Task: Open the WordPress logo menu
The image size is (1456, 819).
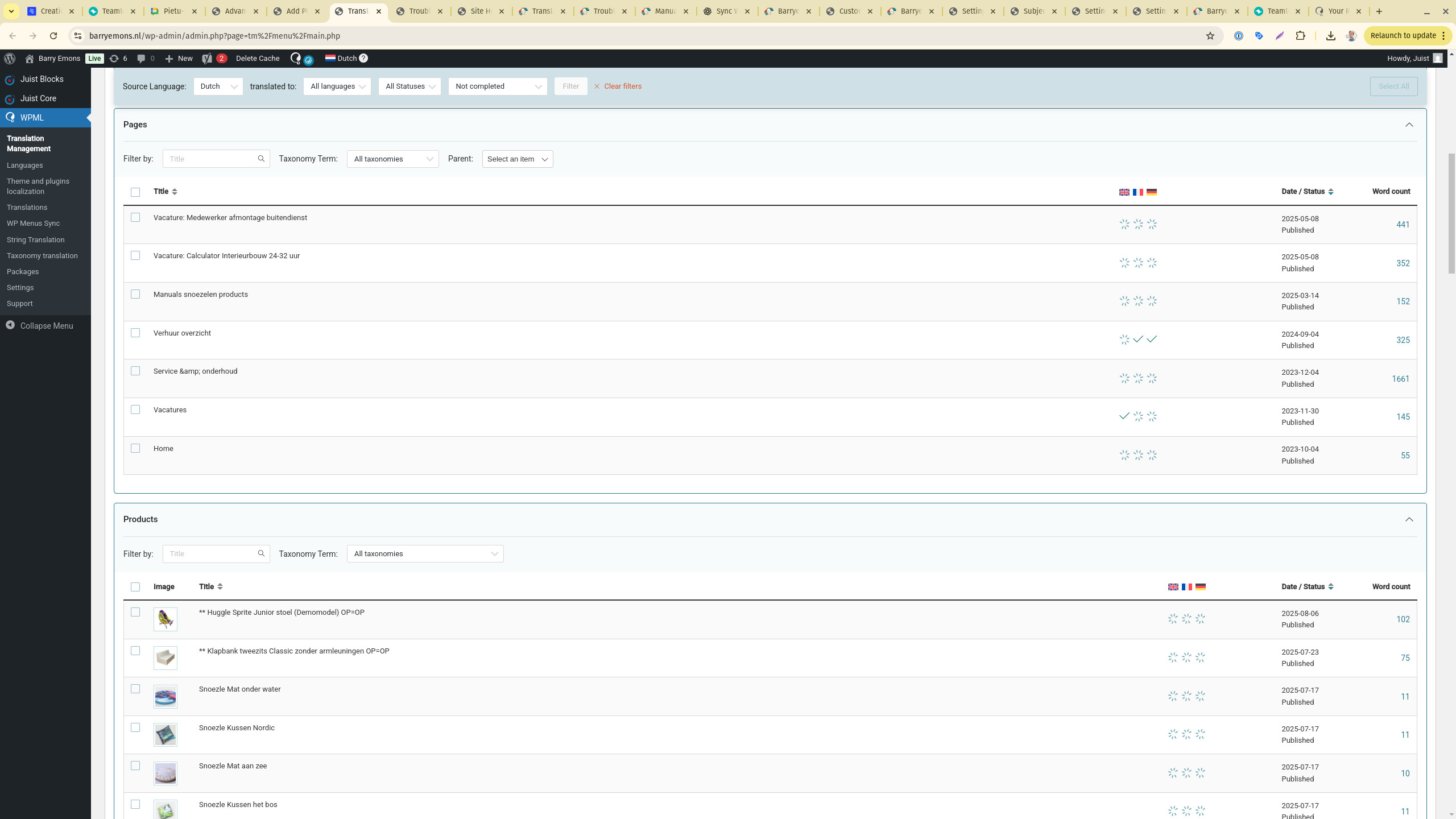Action: click(10, 59)
